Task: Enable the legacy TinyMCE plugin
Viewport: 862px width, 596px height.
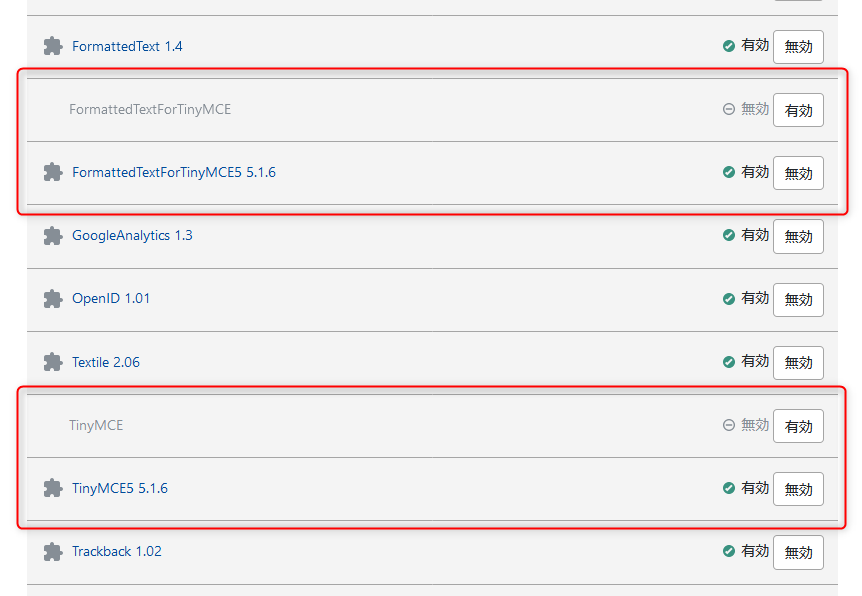Action: pyautogui.click(x=798, y=426)
